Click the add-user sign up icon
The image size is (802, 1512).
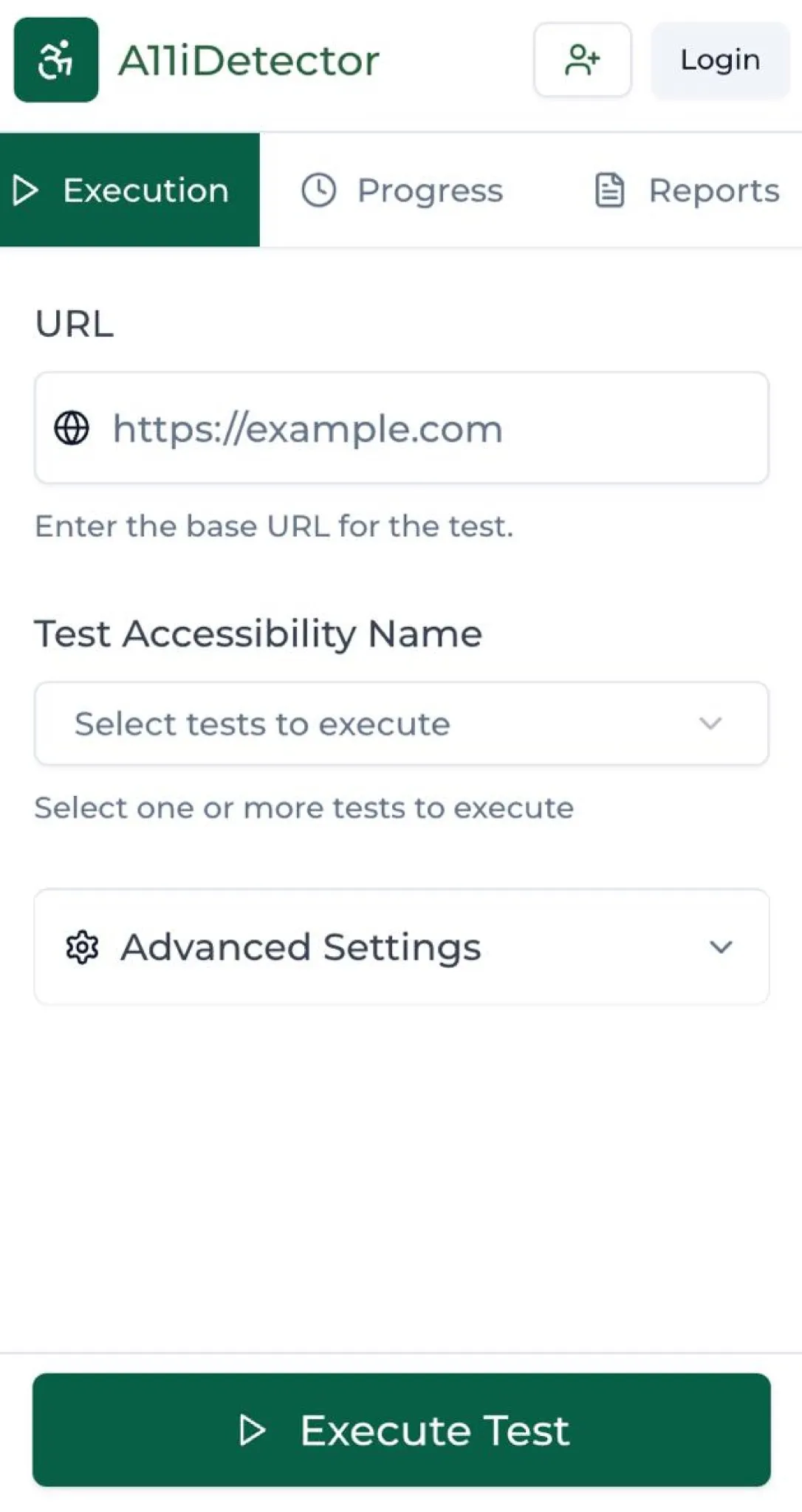pos(582,60)
